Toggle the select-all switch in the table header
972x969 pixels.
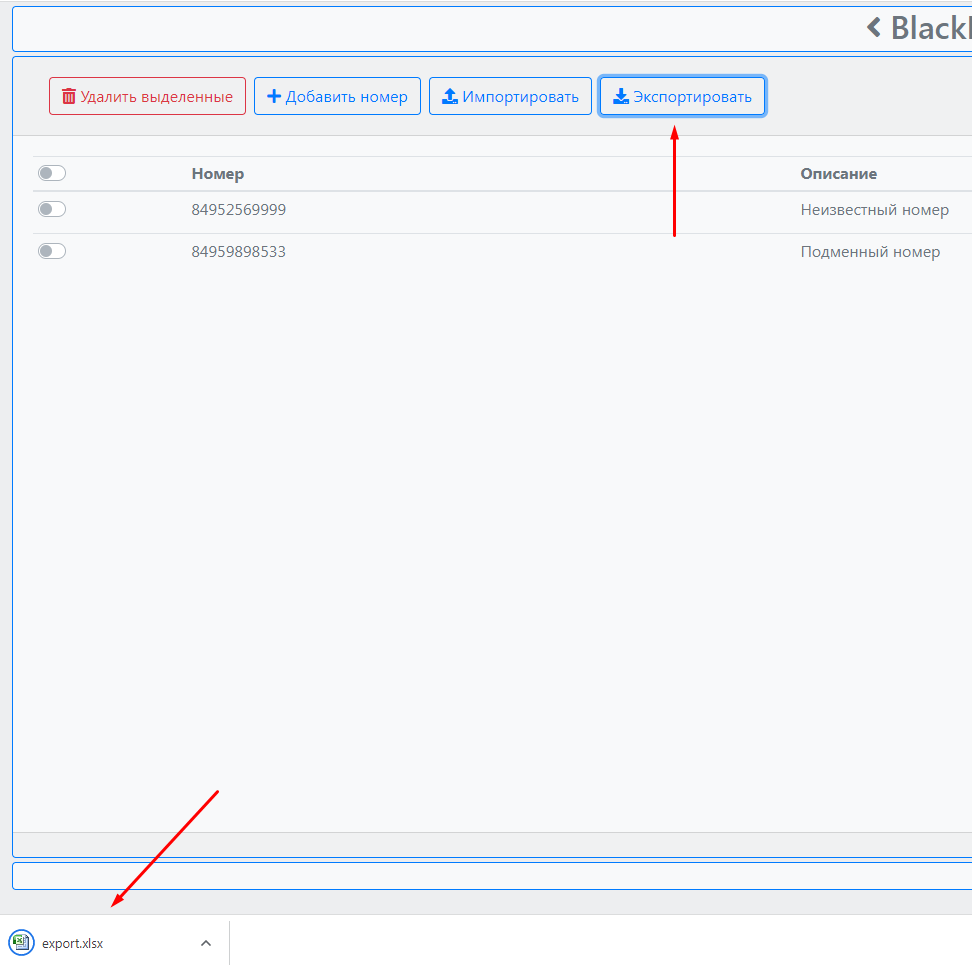pos(52,174)
